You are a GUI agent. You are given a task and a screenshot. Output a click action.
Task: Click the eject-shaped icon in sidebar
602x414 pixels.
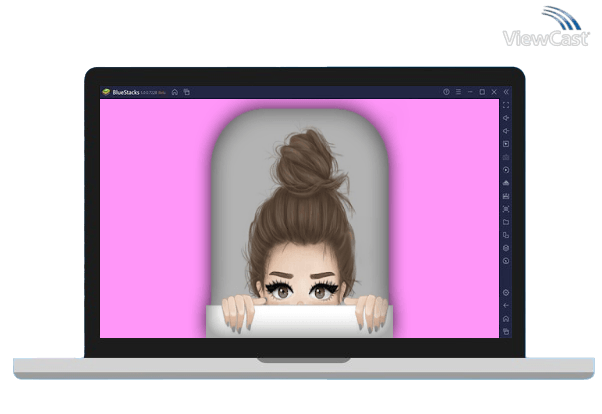[506, 183]
